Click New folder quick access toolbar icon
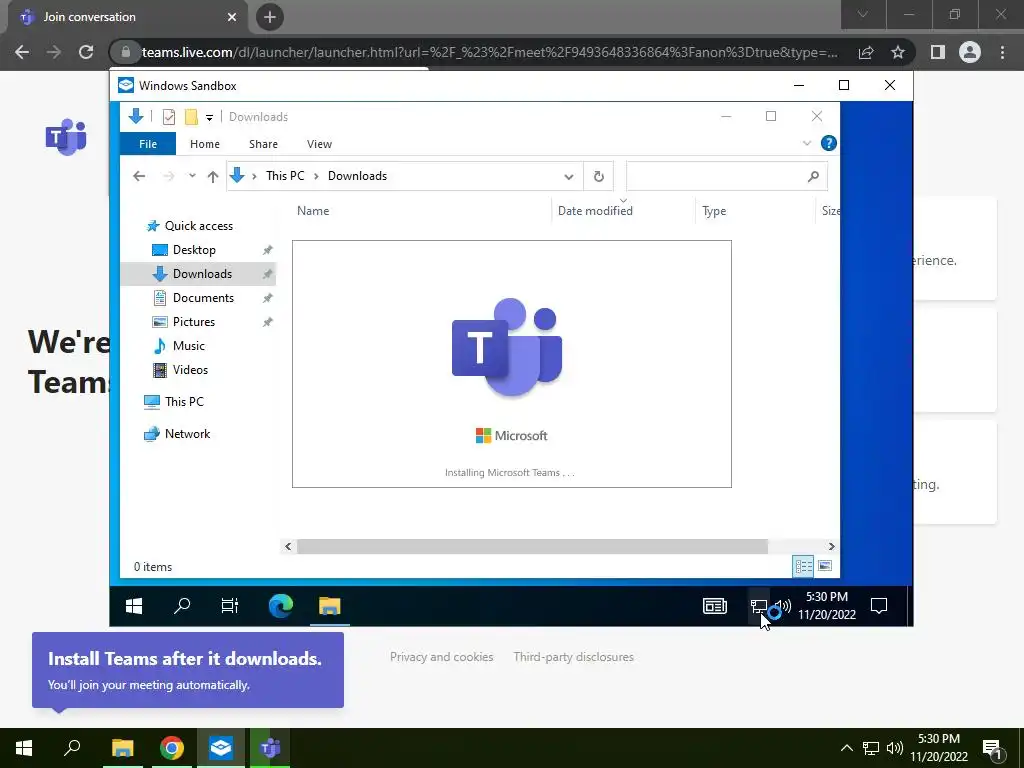 click(x=191, y=117)
